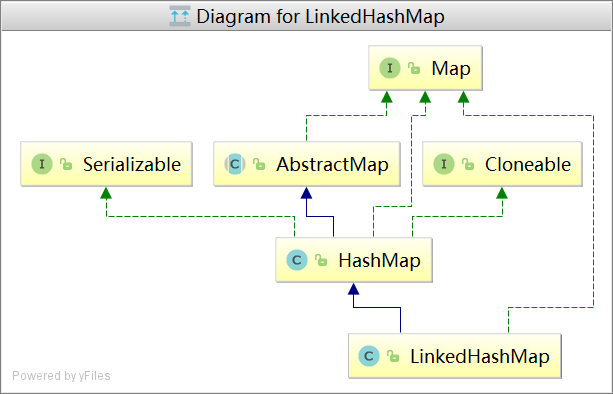
Task: Select the HashMap class node
Action: pos(354,260)
